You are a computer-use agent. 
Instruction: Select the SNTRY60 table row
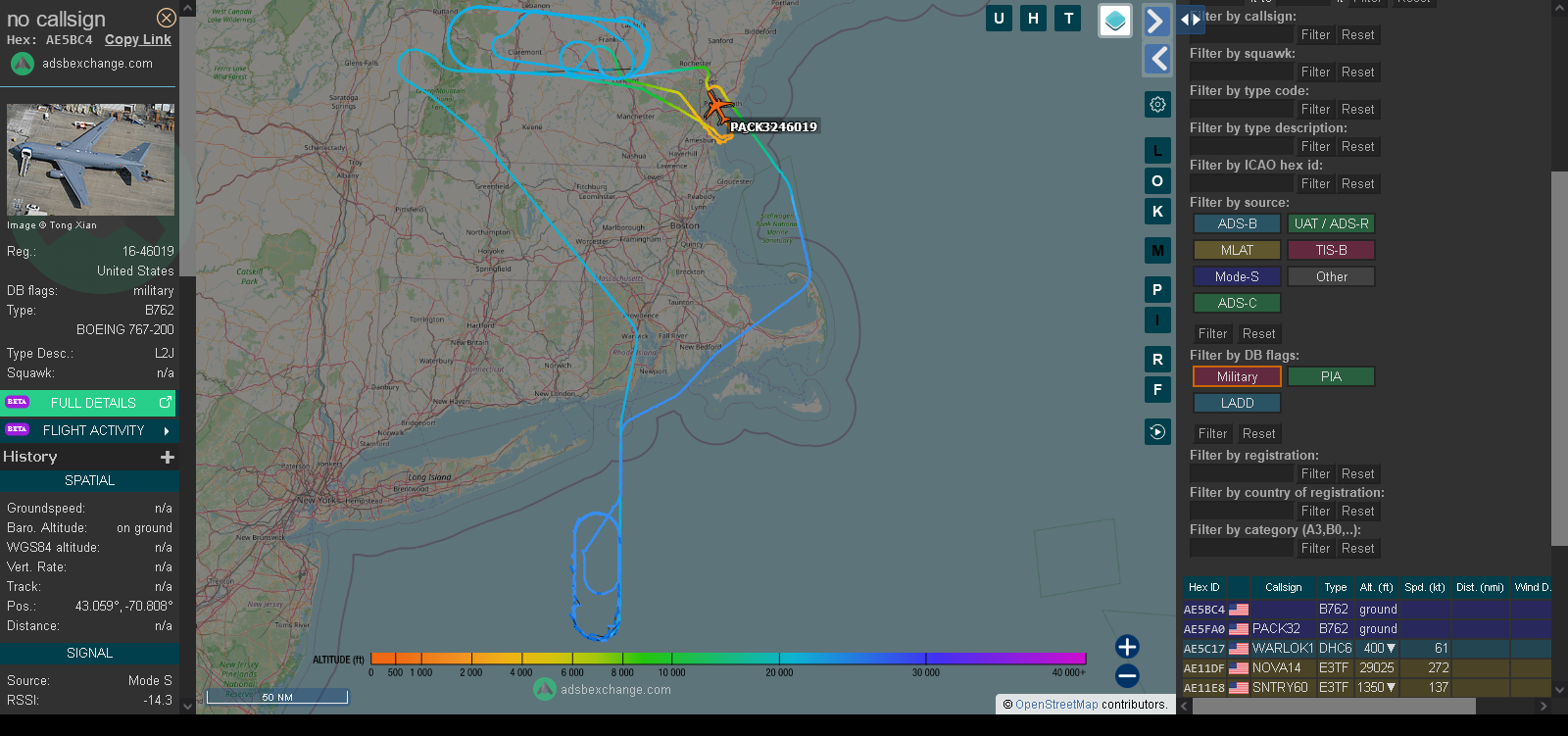[x=1366, y=688]
